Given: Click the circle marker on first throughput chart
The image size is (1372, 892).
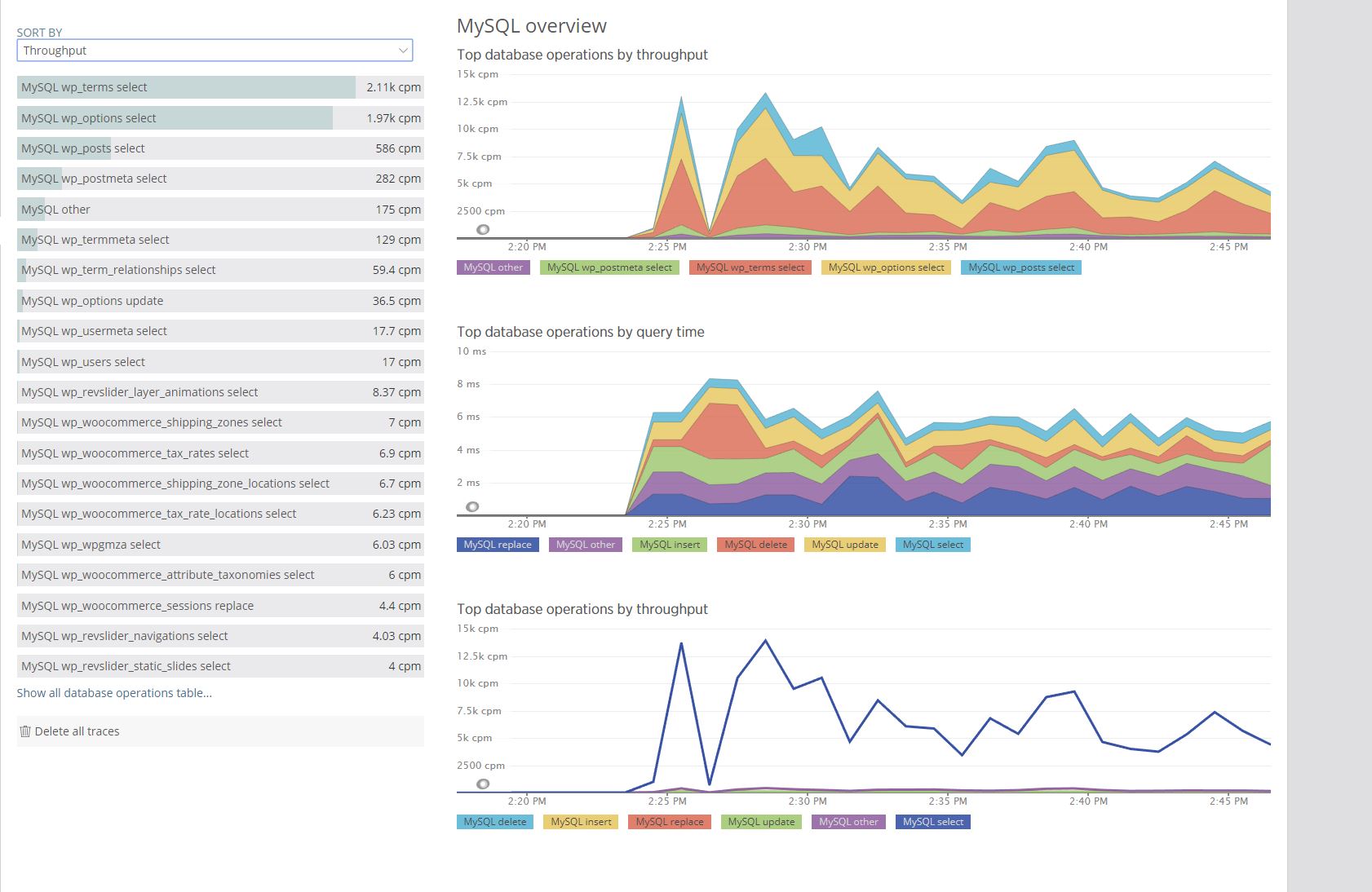Looking at the screenshot, I should [483, 230].
